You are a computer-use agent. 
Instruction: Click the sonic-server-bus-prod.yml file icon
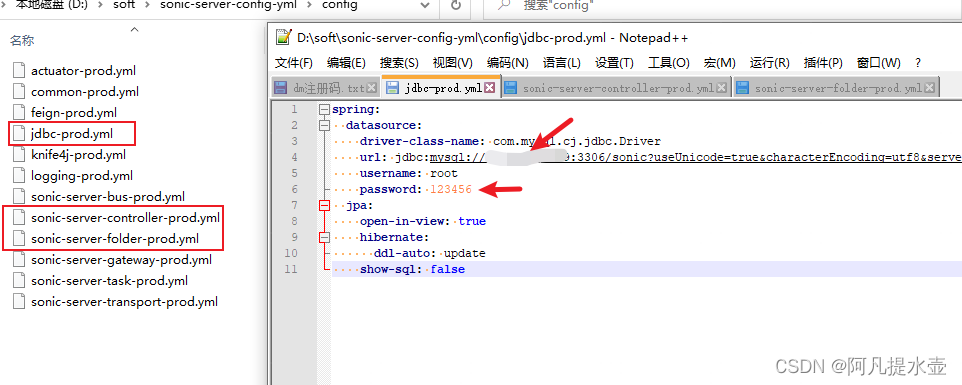pos(20,197)
